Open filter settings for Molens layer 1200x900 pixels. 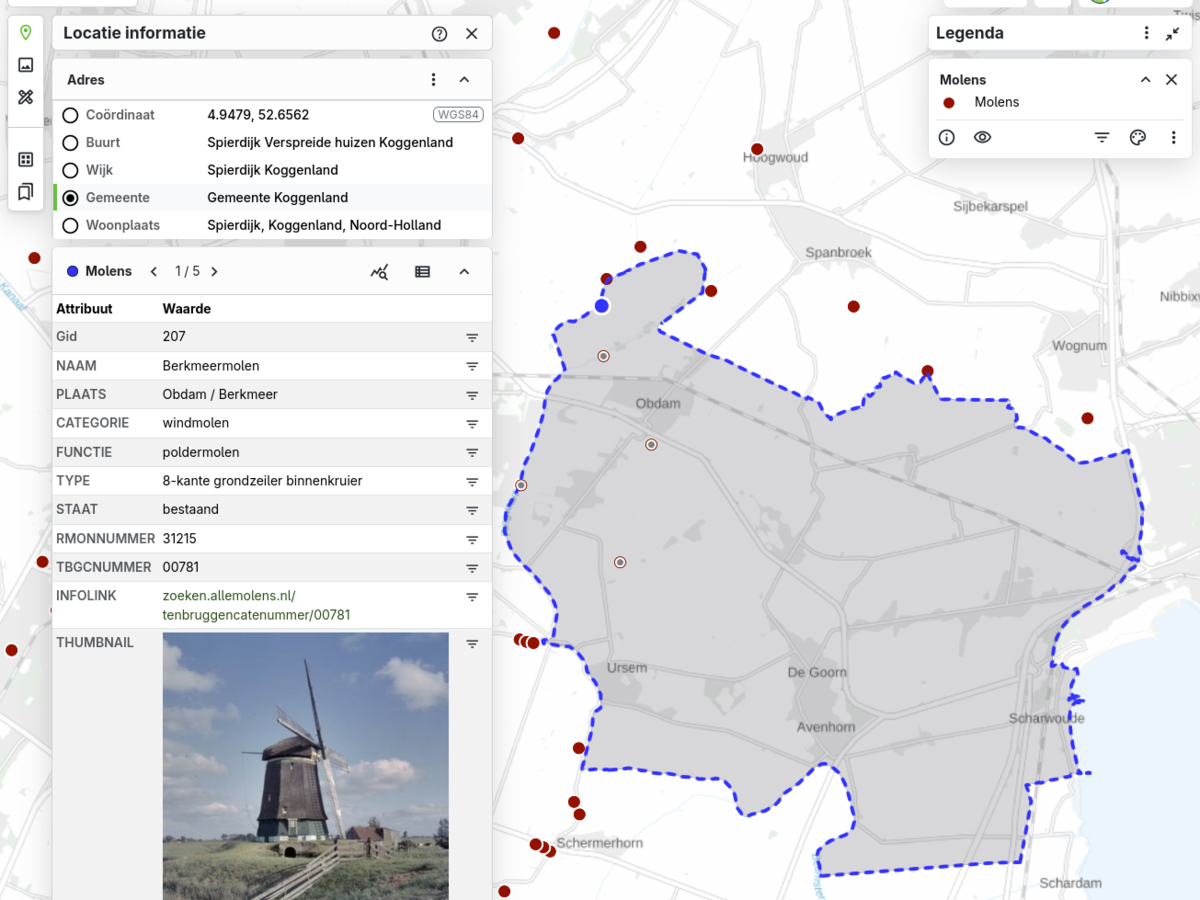(x=1101, y=138)
